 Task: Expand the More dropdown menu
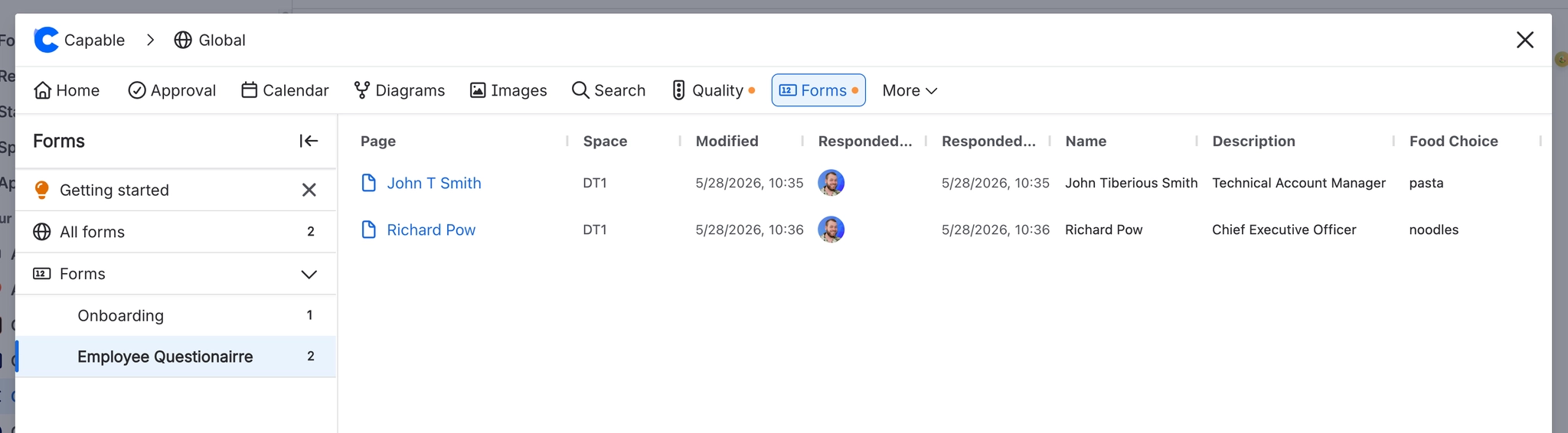coord(910,90)
